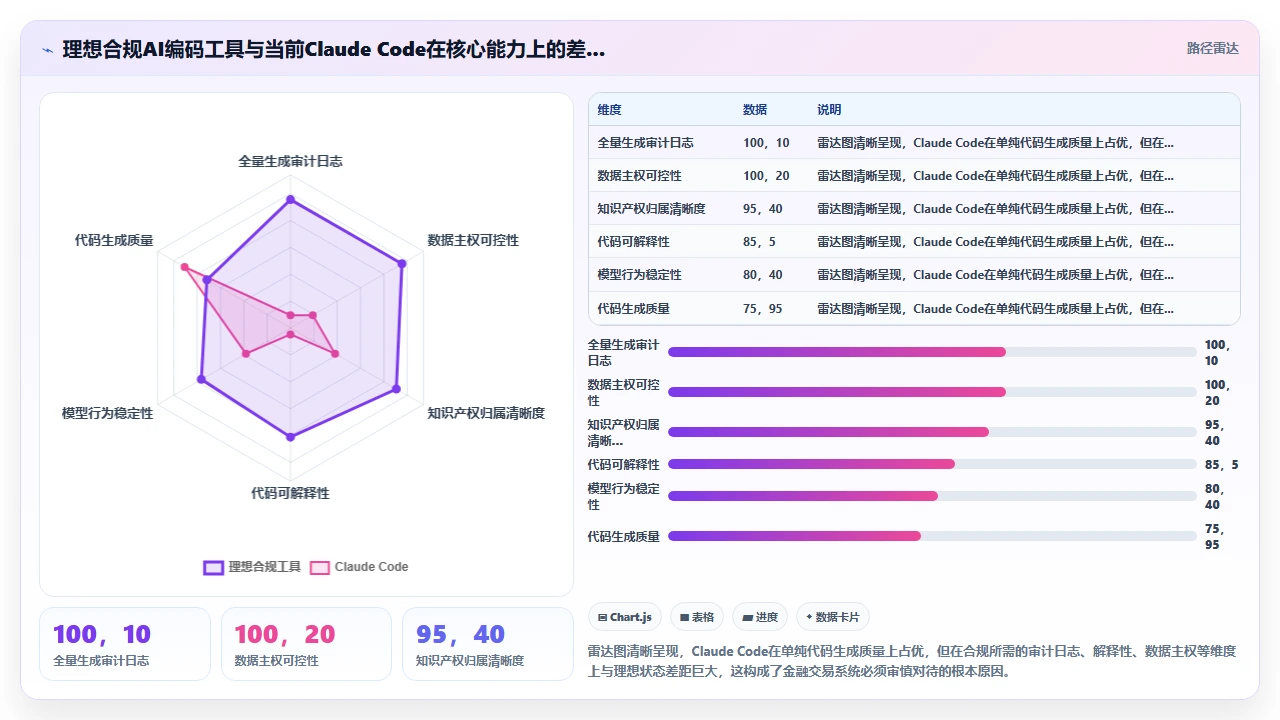Click the purple top radar data point
The width and height of the screenshot is (1280, 720).
click(x=291, y=200)
